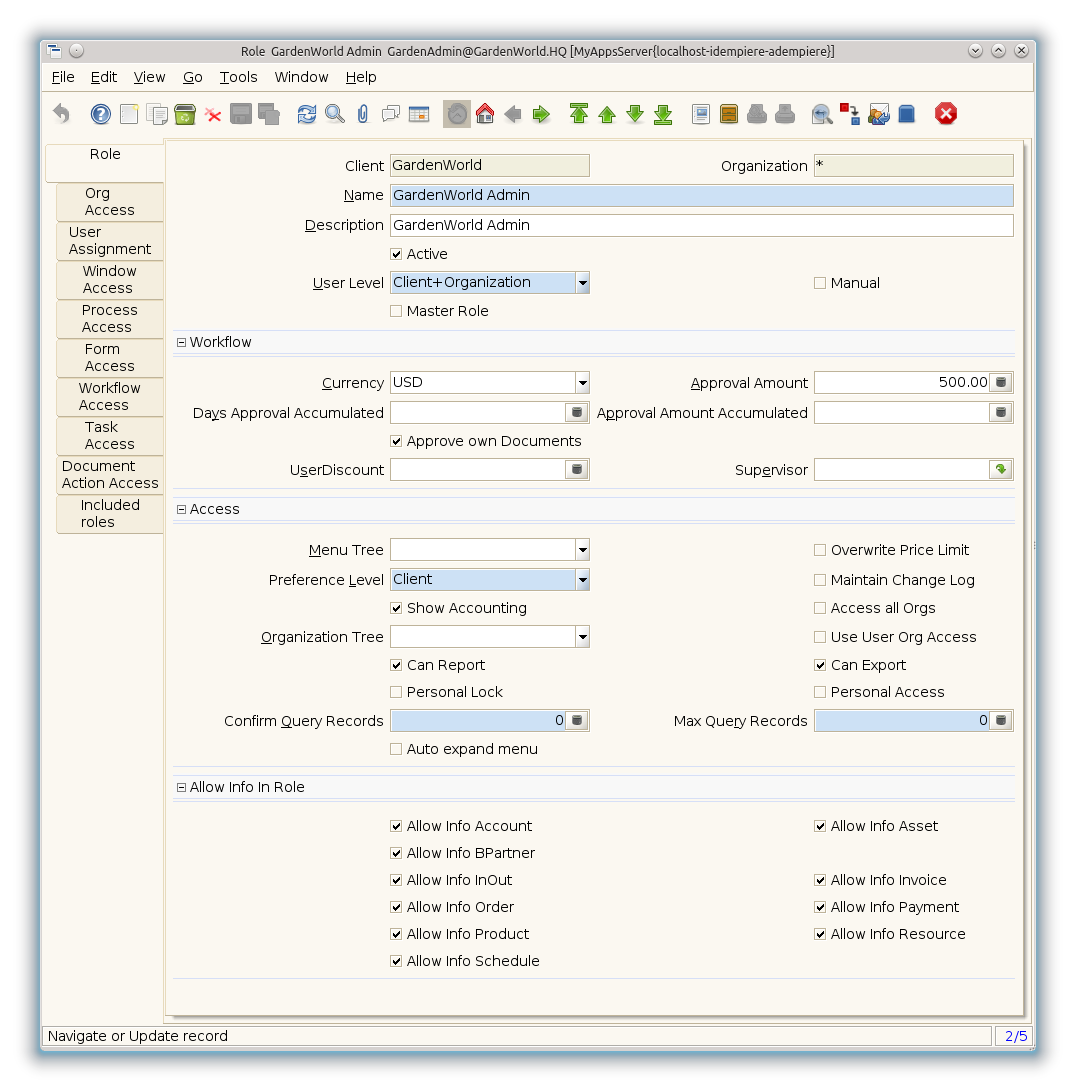The image size is (1076, 1091).
Task: Click the Attachment paperclip icon
Action: (362, 114)
